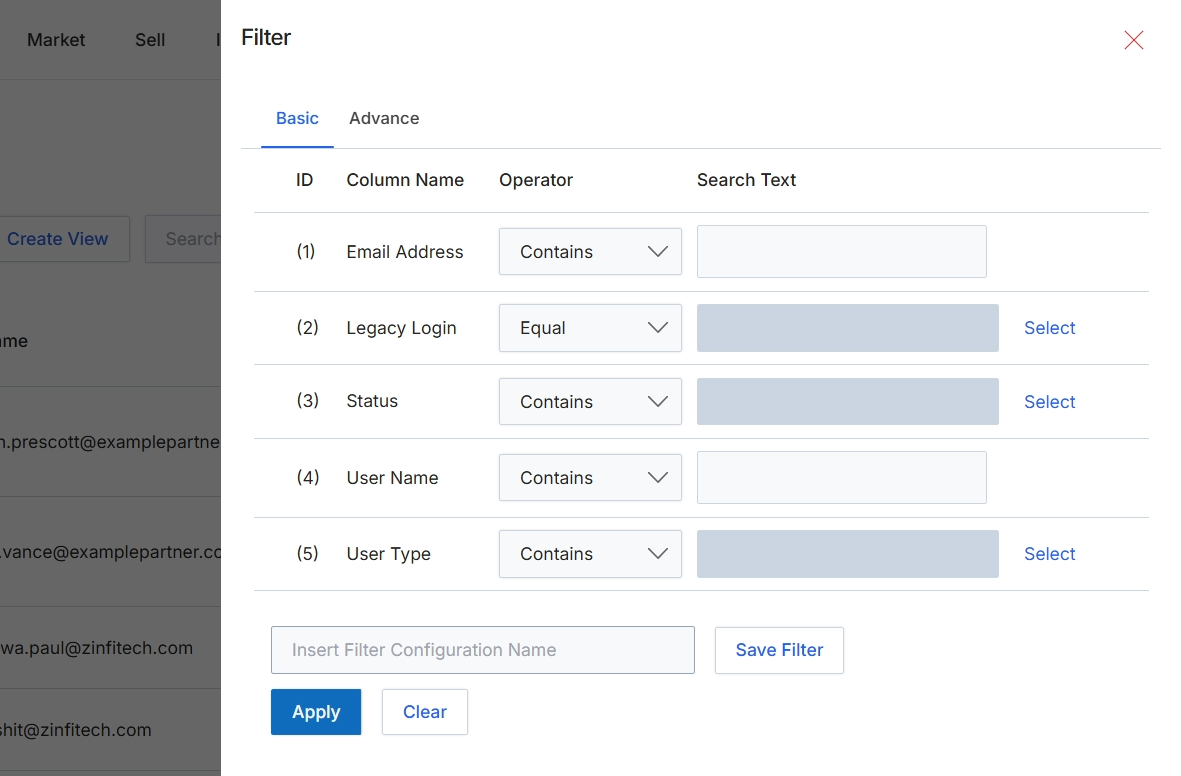Image resolution: width=1181 pixels, height=776 pixels.
Task: Click the prescott@examplepartner email in background list
Action: [x=110, y=442]
